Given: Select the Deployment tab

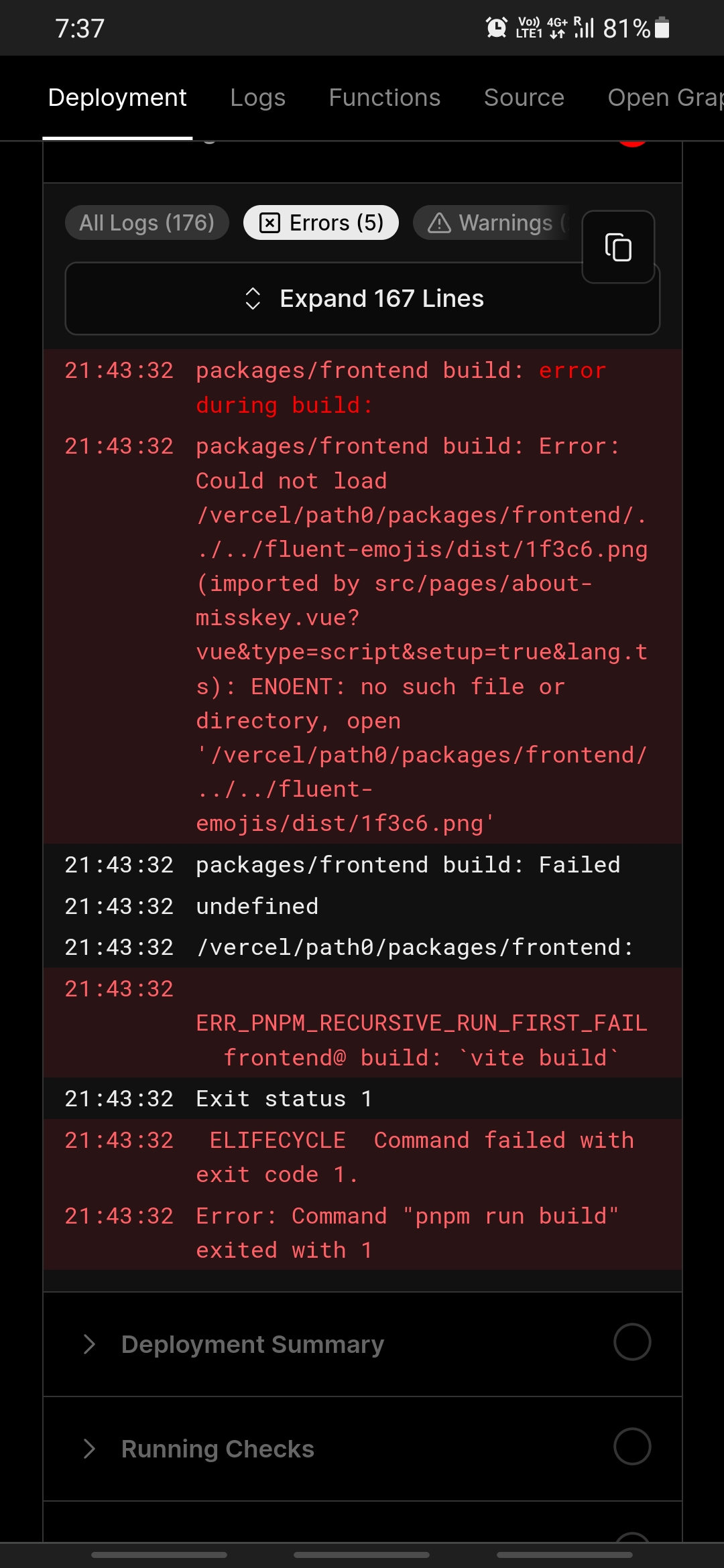Looking at the screenshot, I should tap(117, 97).
